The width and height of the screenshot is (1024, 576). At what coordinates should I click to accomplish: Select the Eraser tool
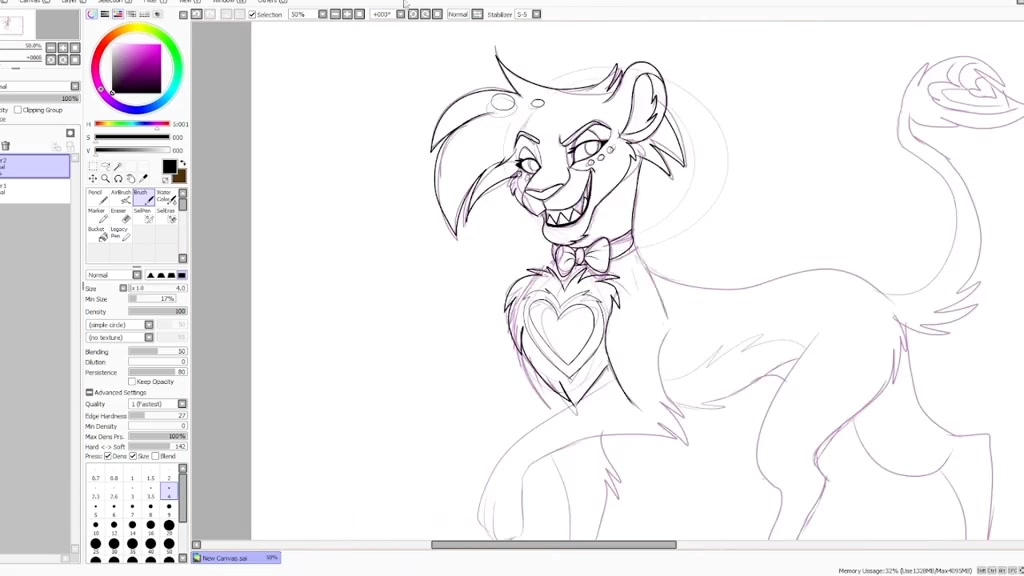click(x=120, y=216)
